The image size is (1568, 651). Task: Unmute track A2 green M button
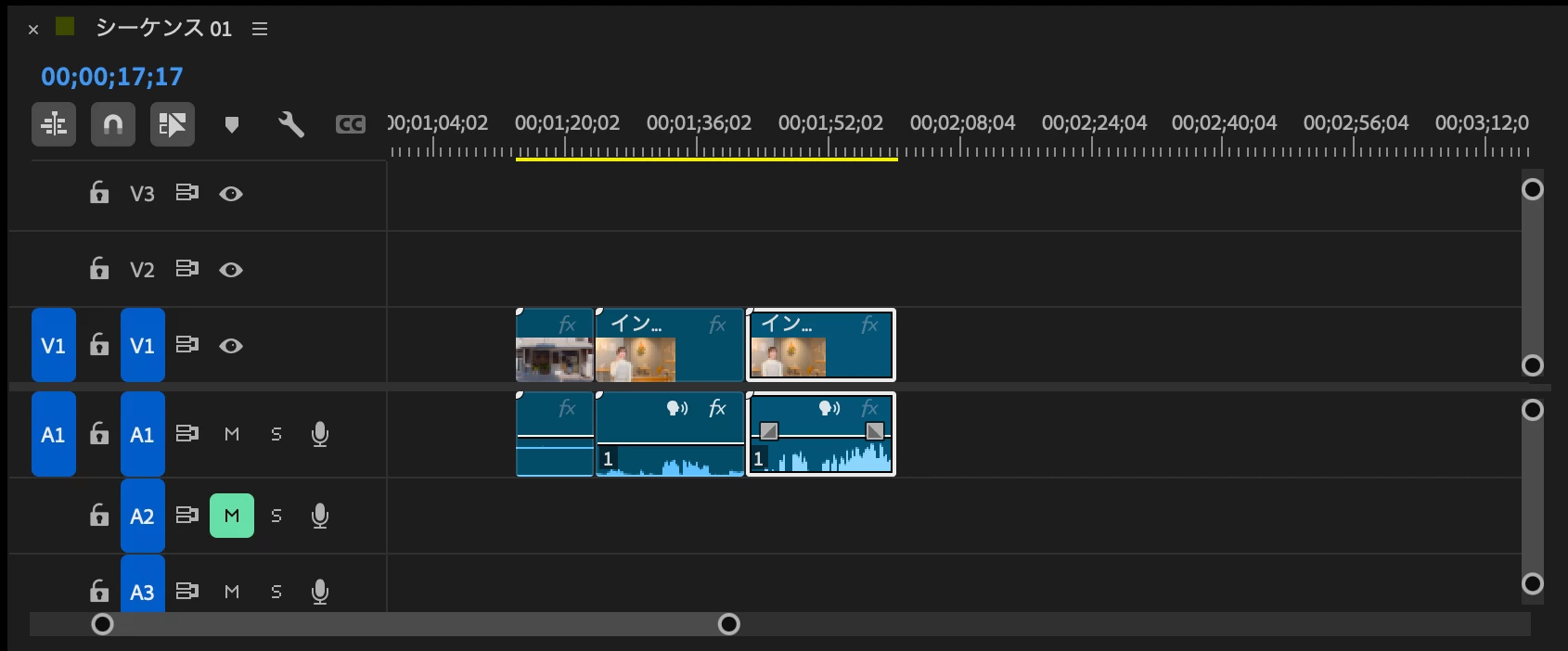coord(232,516)
